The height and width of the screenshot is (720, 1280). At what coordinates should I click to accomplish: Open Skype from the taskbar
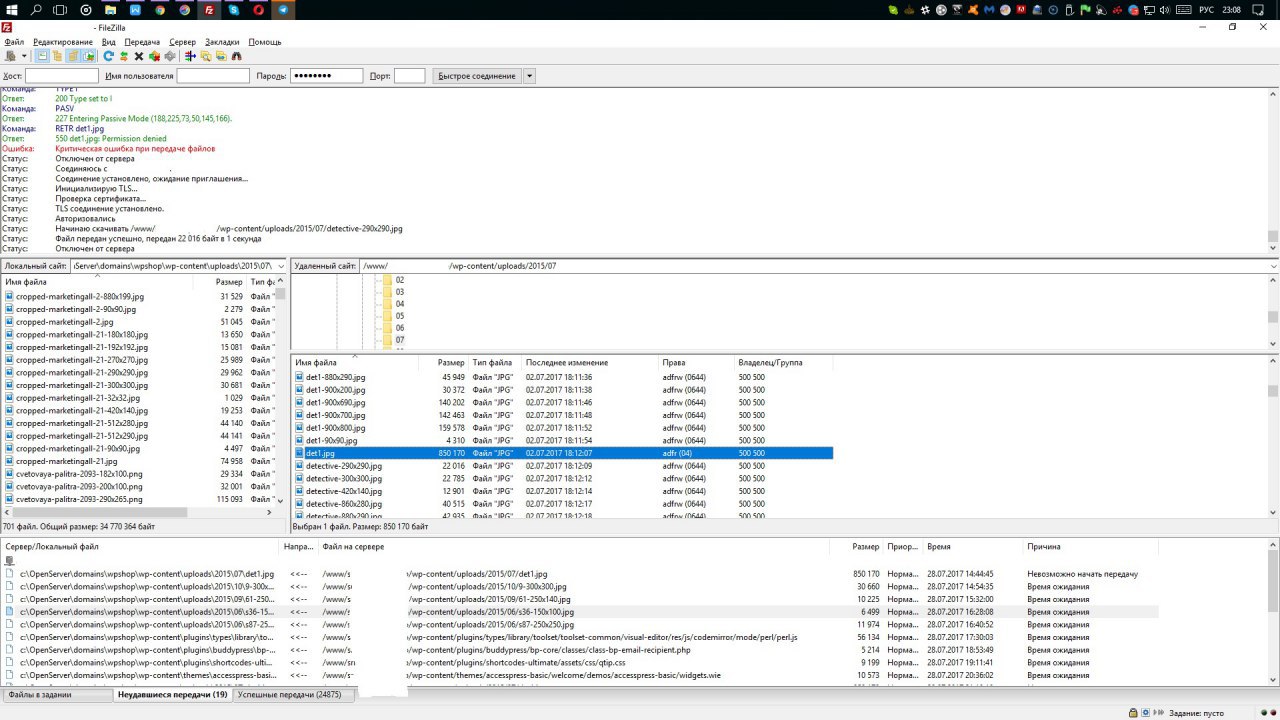(234, 10)
